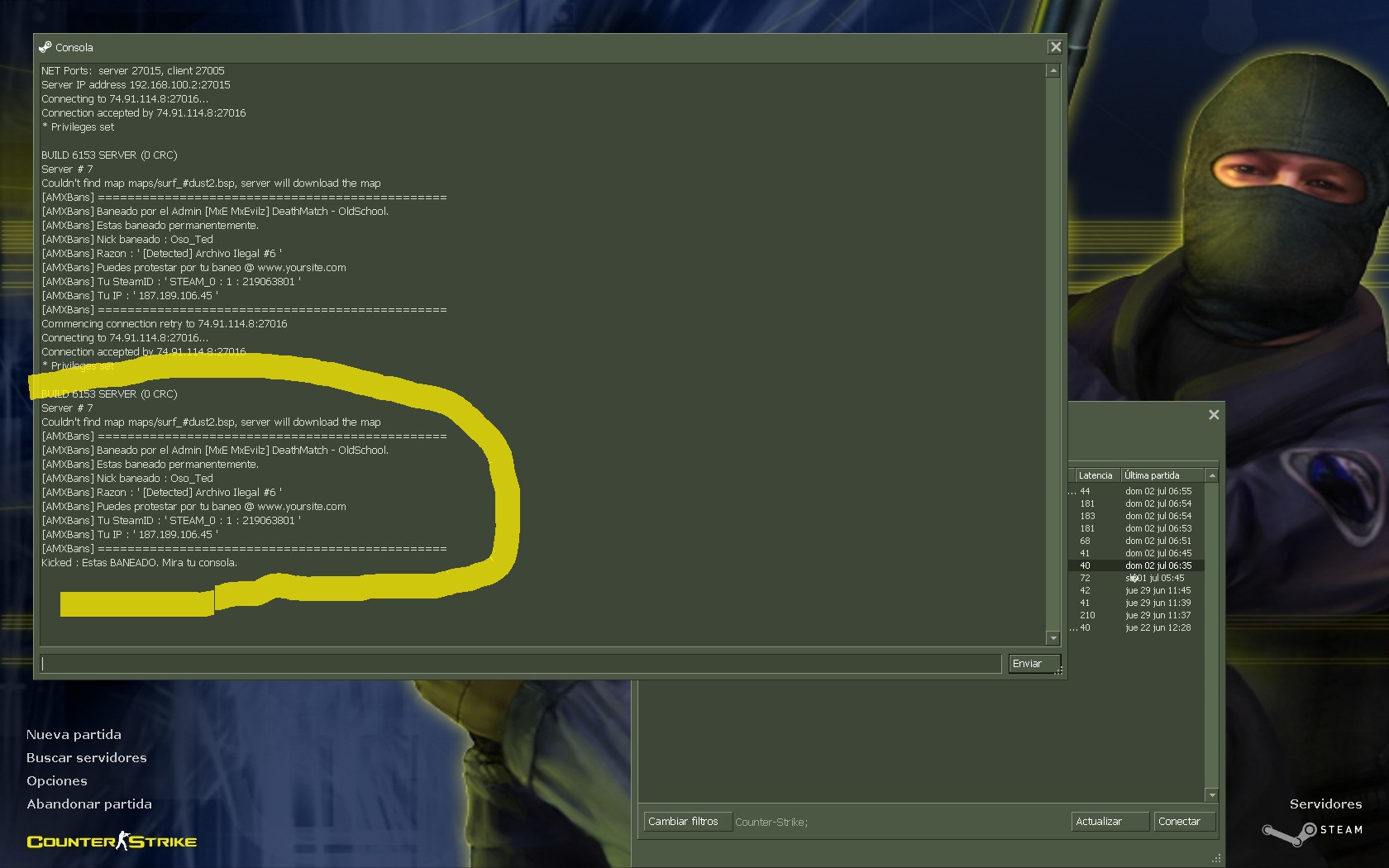1389x868 pixels.
Task: Select highlighted row dom 02 jul 06:35
Action: pos(1137,565)
